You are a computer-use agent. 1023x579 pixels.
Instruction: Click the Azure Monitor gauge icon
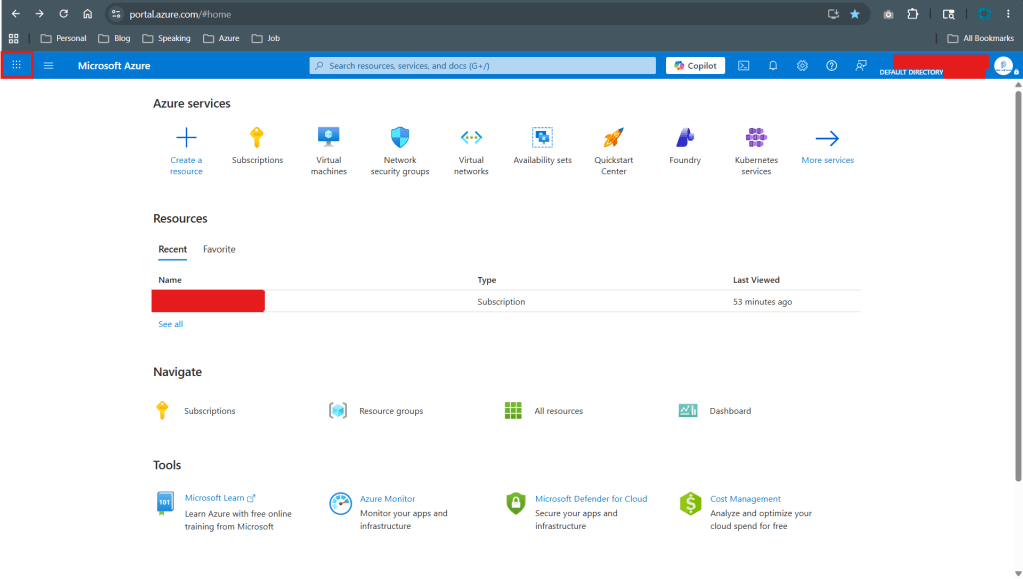[x=341, y=504]
